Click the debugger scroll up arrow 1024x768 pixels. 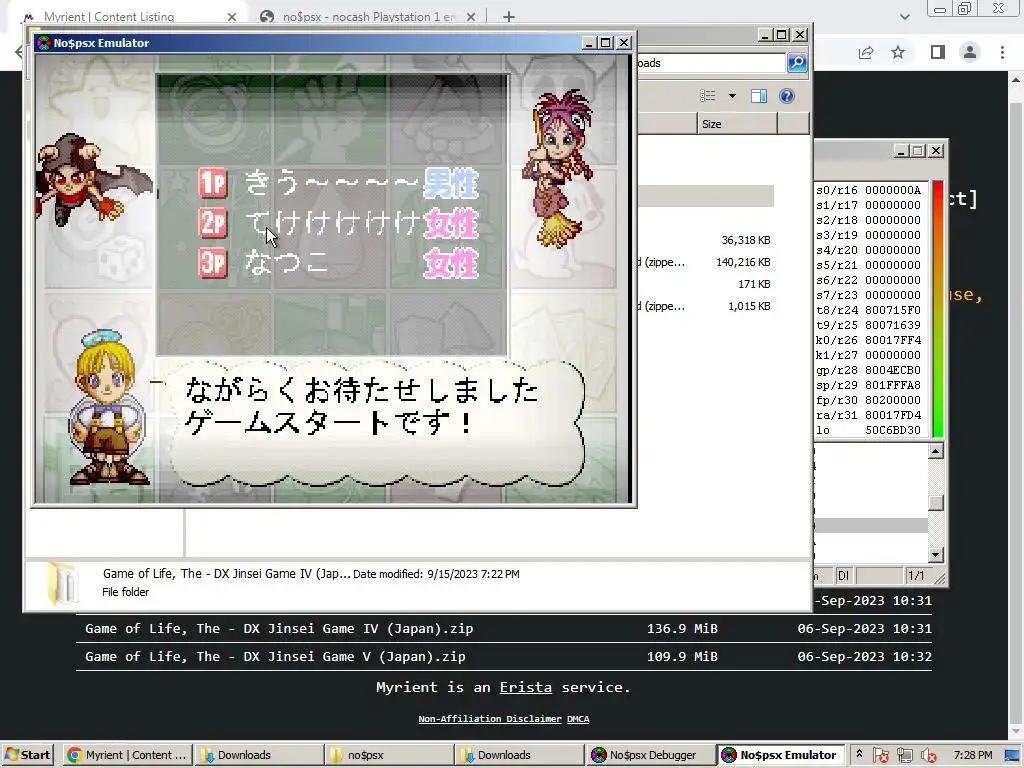936,451
